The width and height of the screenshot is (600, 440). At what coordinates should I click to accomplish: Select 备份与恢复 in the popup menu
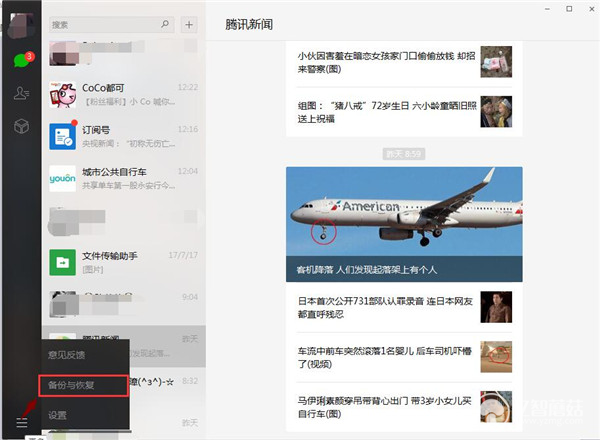coord(84,385)
